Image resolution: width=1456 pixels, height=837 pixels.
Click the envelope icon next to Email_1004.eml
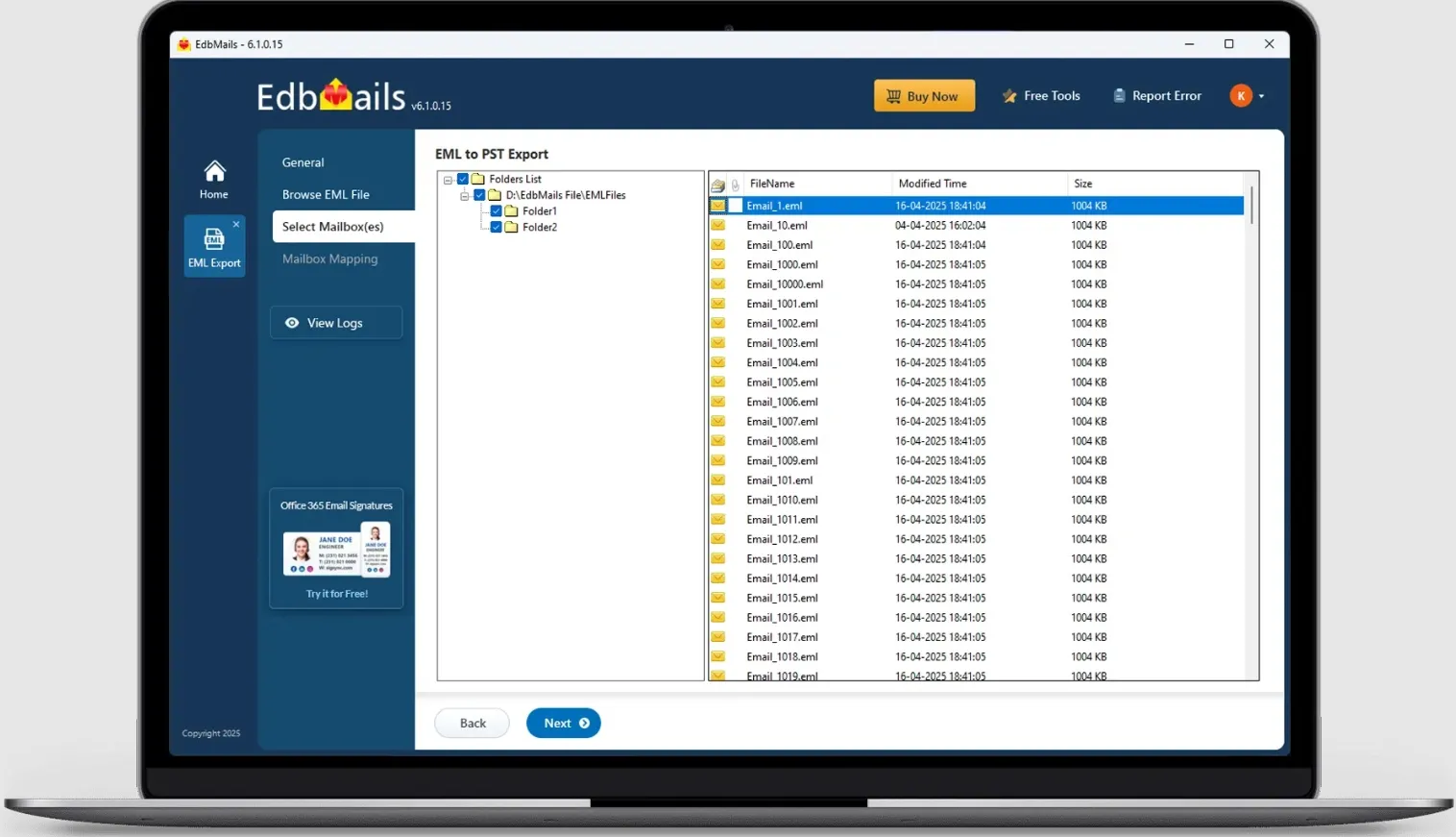717,362
